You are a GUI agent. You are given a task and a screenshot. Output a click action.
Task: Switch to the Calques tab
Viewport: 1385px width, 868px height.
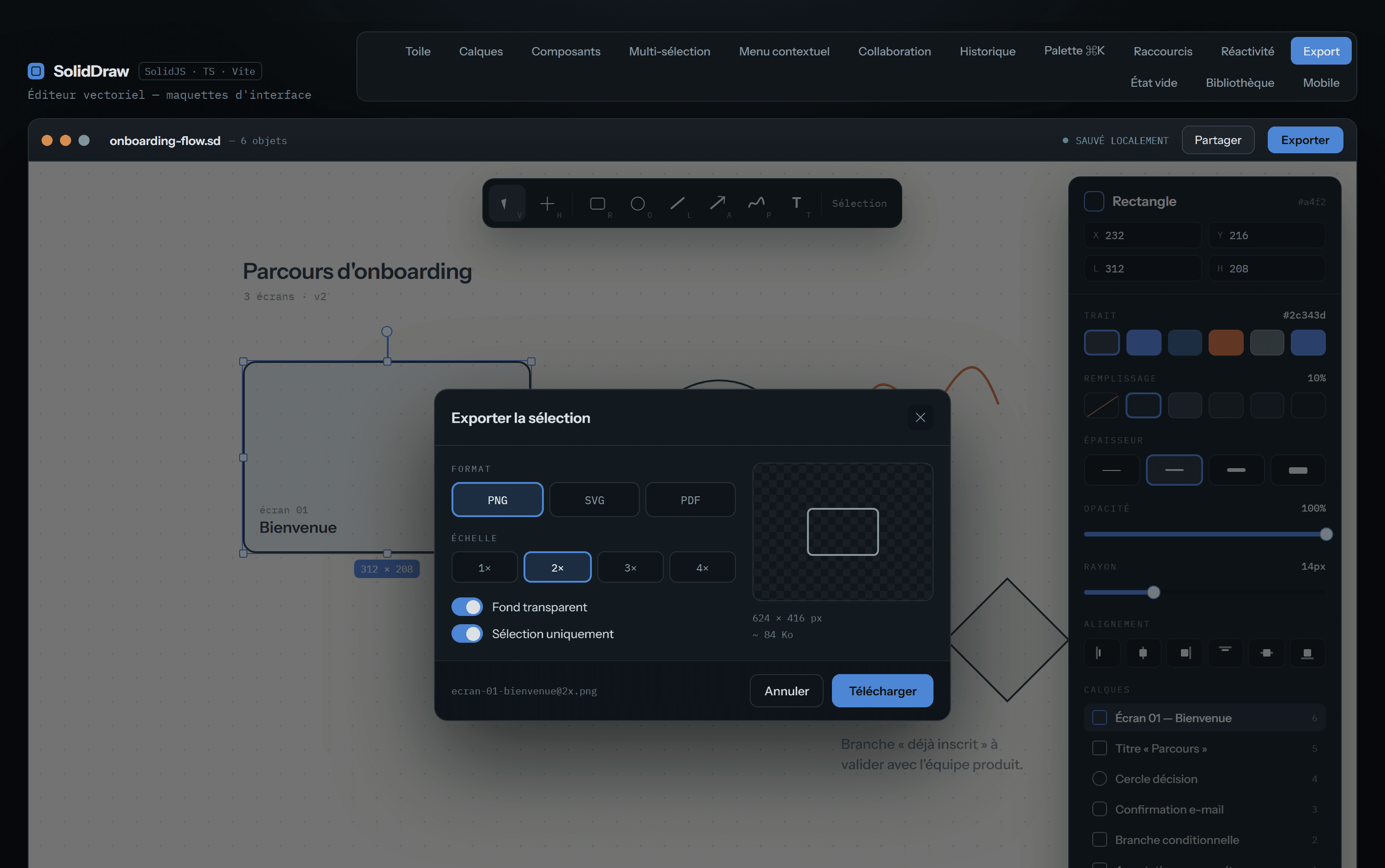481,51
